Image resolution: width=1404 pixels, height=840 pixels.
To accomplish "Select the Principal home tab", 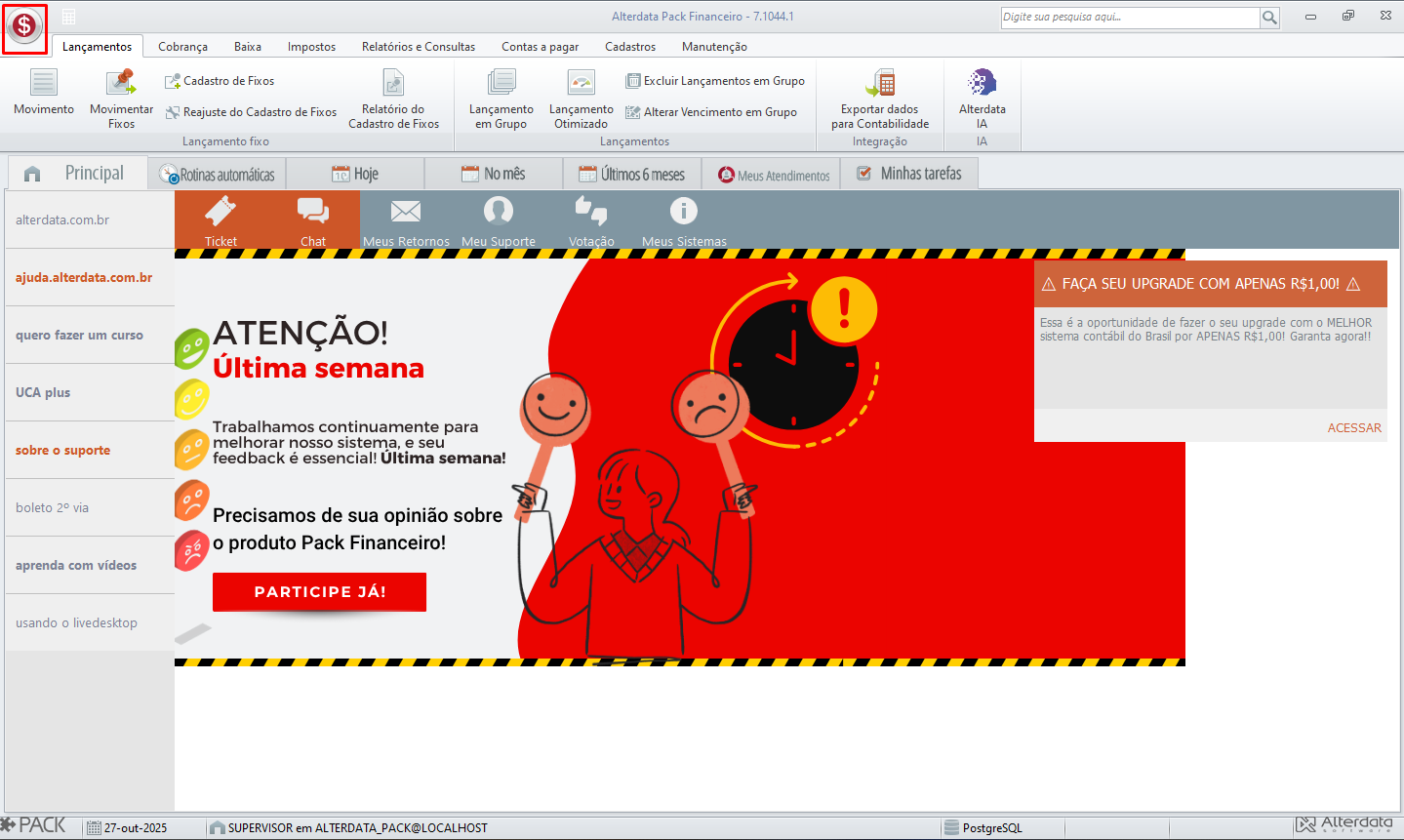I will click(x=77, y=173).
